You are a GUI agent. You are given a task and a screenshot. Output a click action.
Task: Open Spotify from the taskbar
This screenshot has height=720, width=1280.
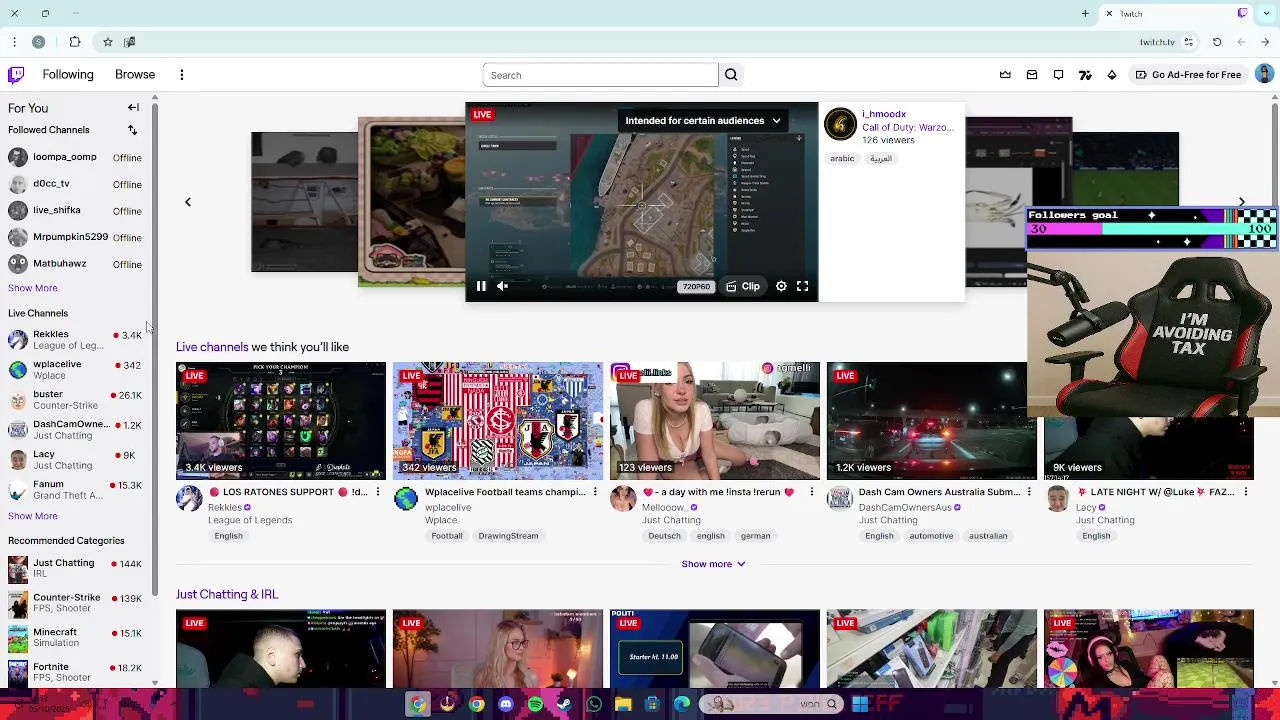(535, 705)
